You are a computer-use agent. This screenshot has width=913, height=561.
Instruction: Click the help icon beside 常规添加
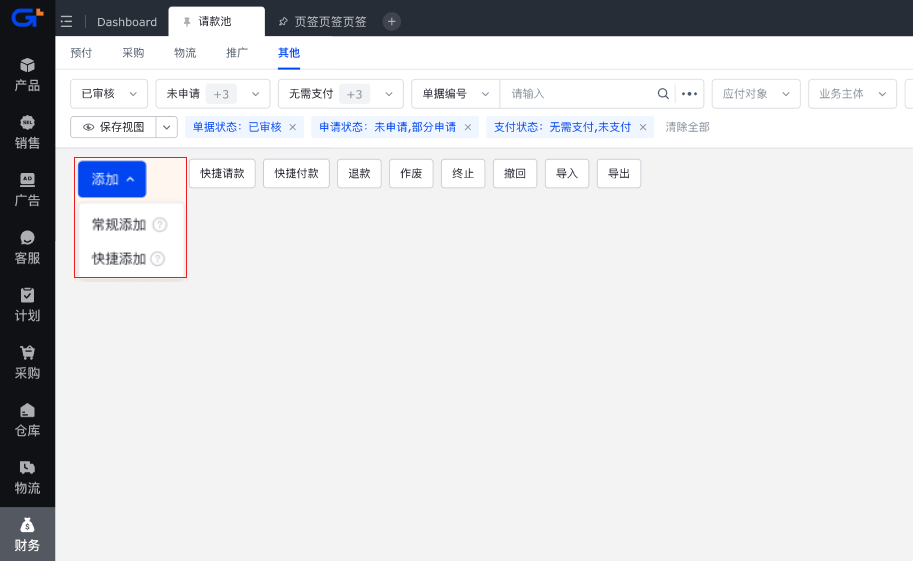tap(160, 225)
